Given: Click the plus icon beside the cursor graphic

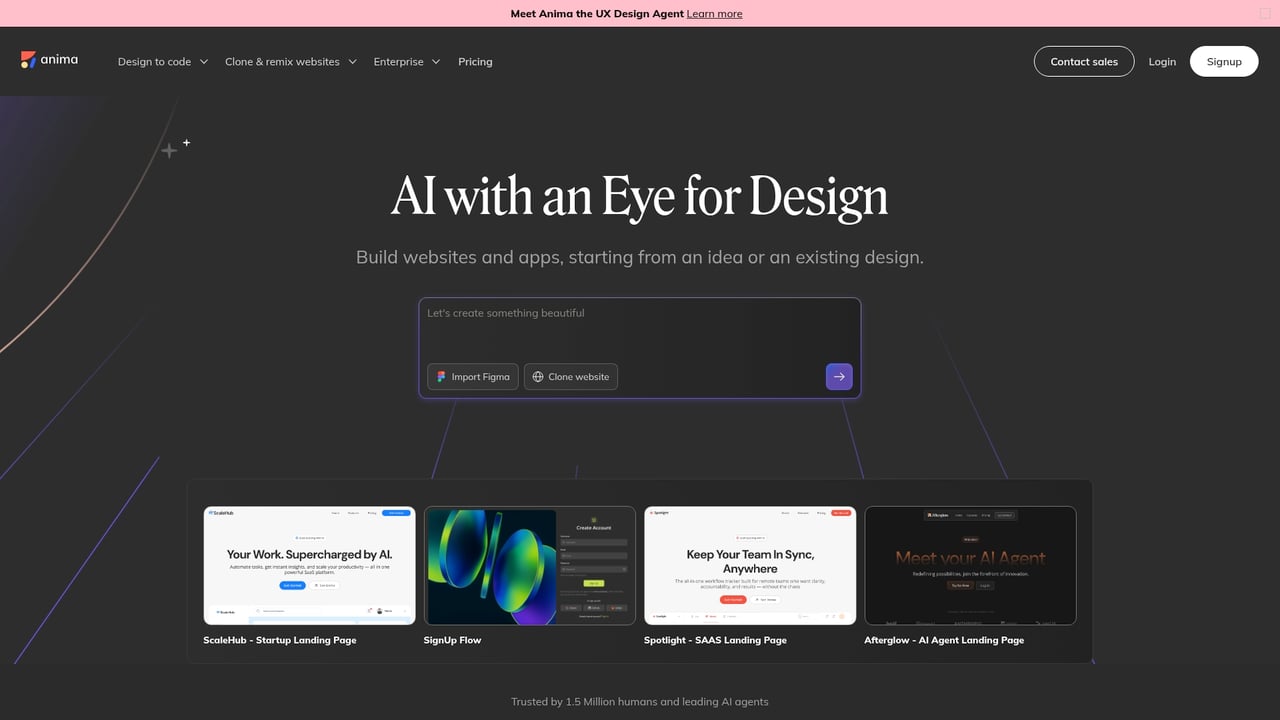Looking at the screenshot, I should point(187,142).
